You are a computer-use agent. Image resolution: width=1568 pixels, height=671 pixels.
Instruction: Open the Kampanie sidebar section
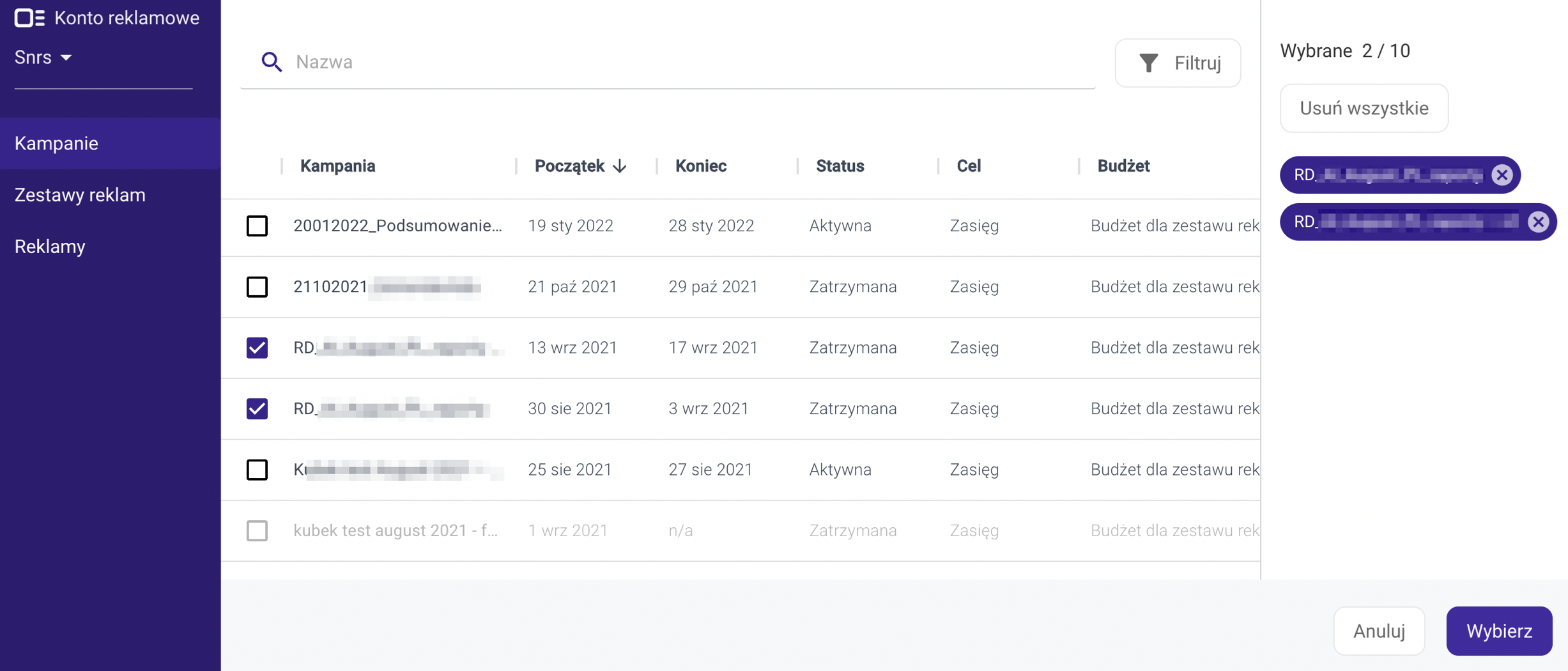[x=56, y=143]
